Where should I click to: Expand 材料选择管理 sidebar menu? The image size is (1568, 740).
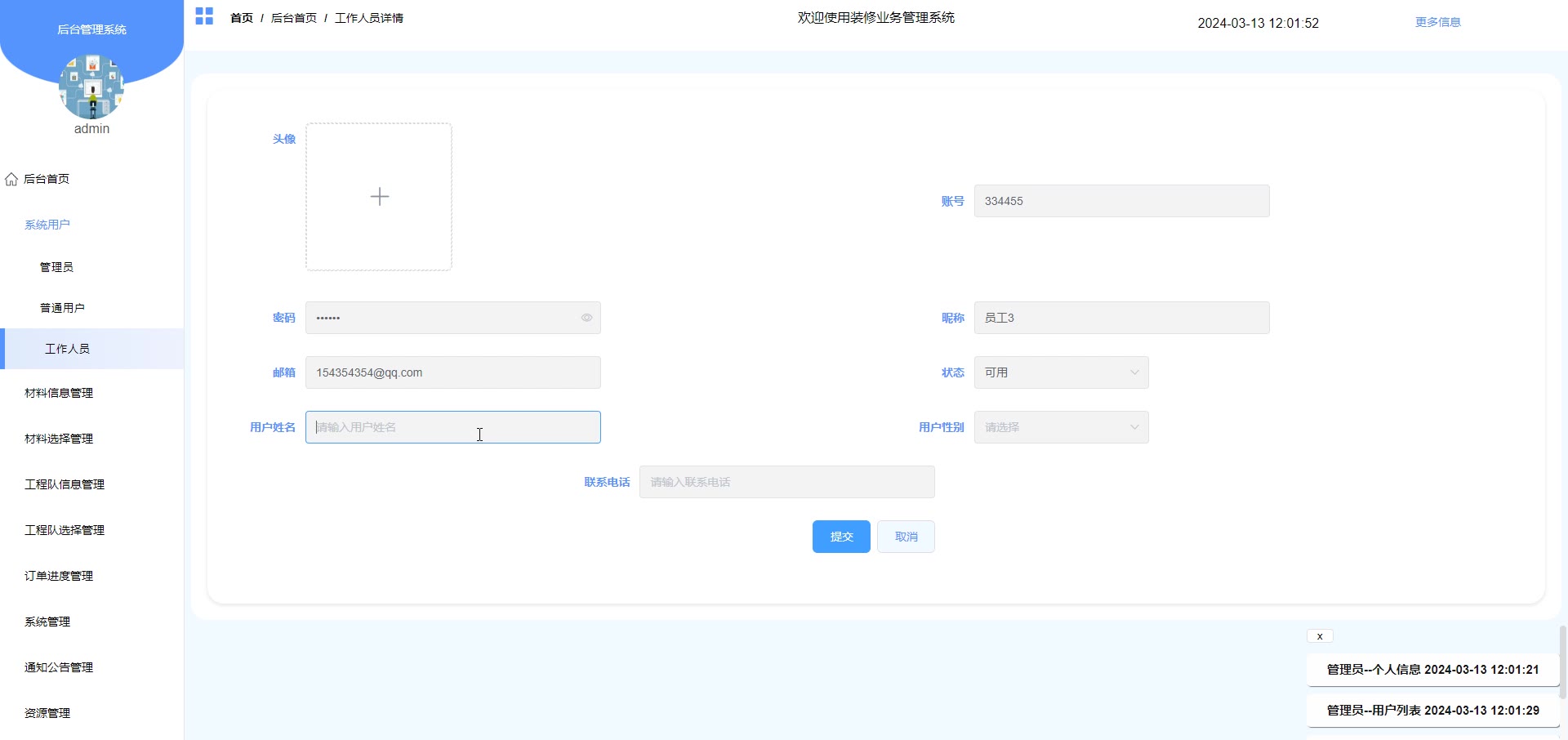pos(91,439)
